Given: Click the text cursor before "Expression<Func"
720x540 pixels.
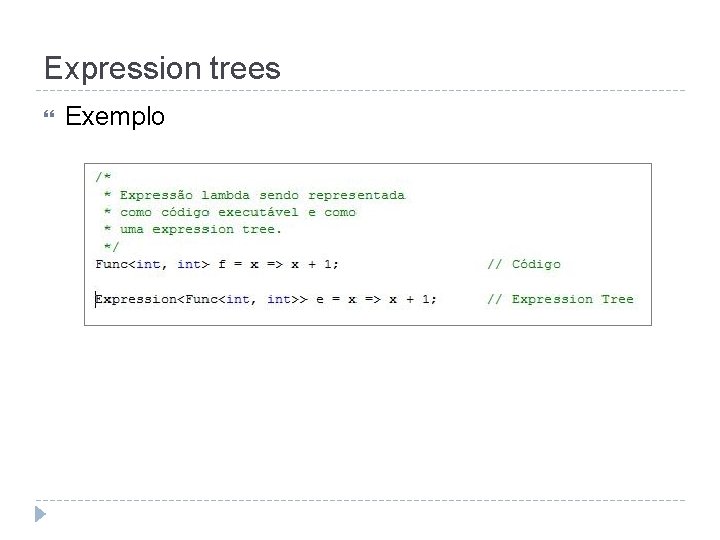Looking at the screenshot, I should coord(96,299).
